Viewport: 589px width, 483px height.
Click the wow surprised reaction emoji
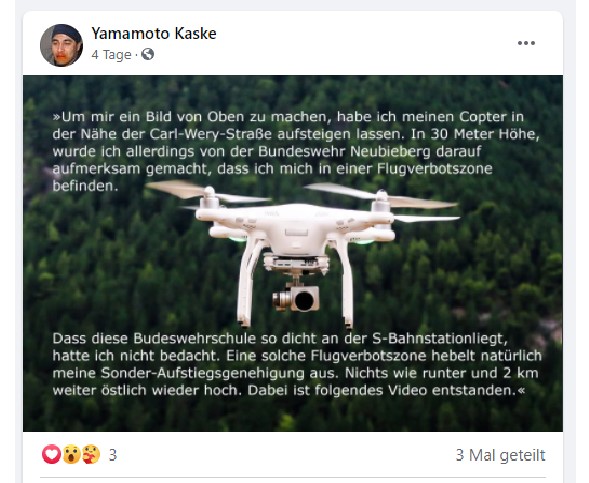[72, 454]
